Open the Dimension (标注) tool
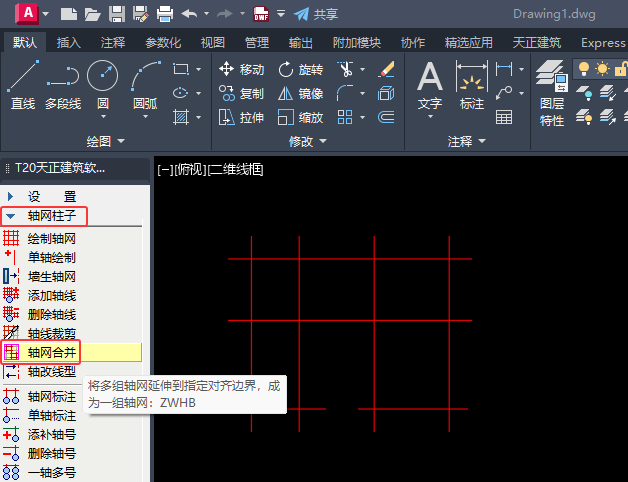 click(472, 86)
